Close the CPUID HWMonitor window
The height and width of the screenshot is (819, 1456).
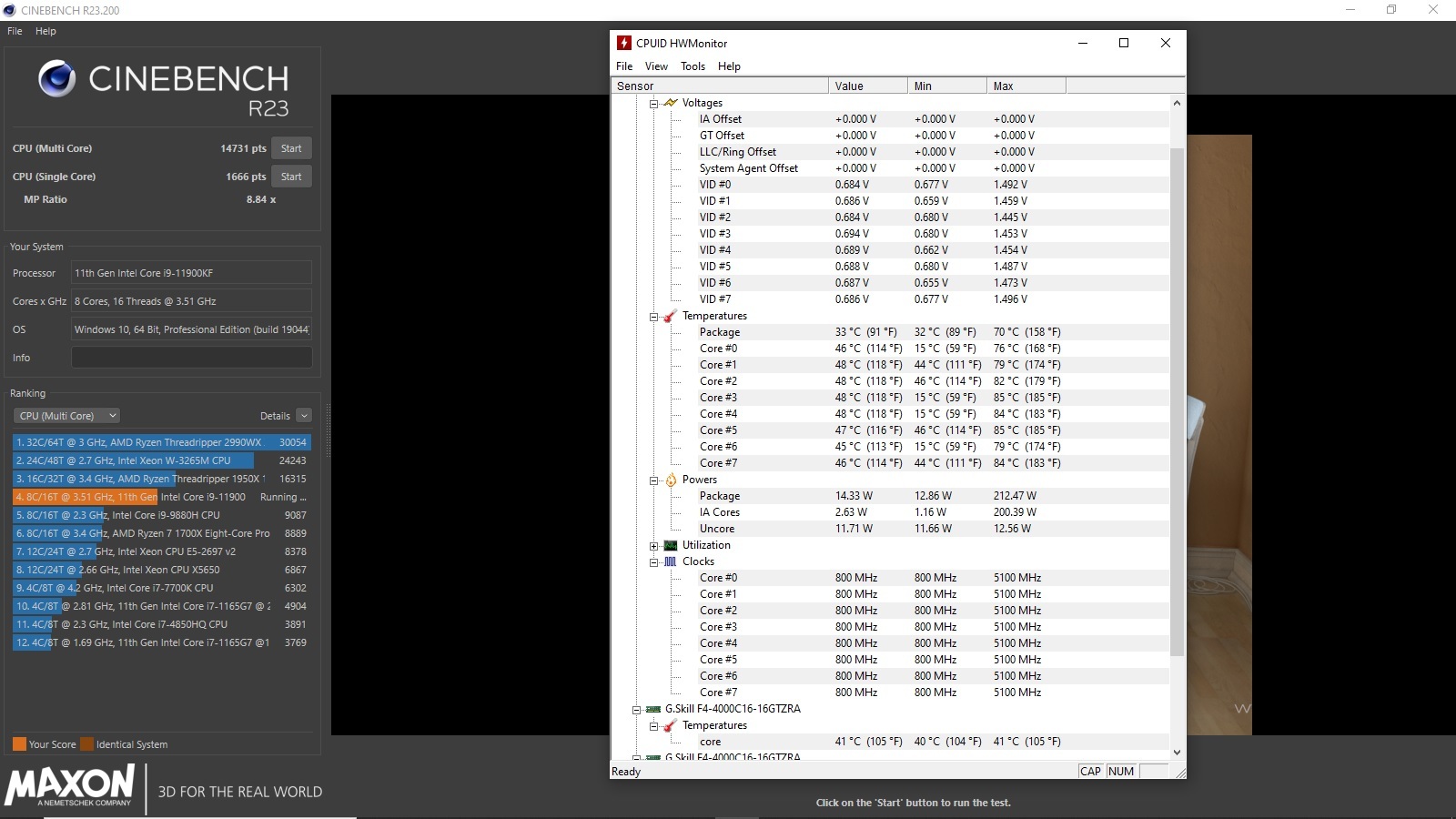click(x=1165, y=43)
